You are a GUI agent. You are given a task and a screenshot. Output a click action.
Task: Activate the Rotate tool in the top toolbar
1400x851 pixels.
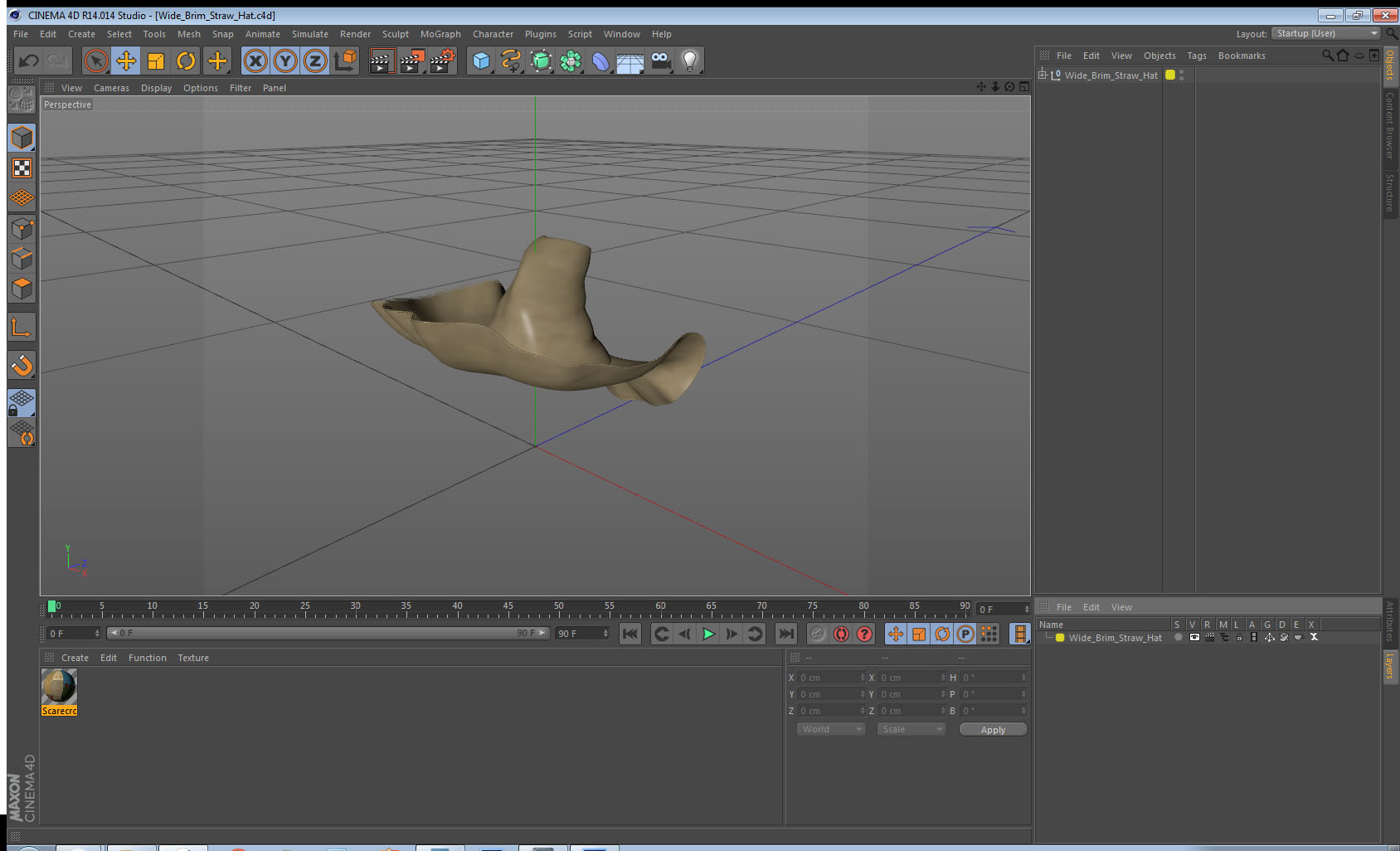187,61
